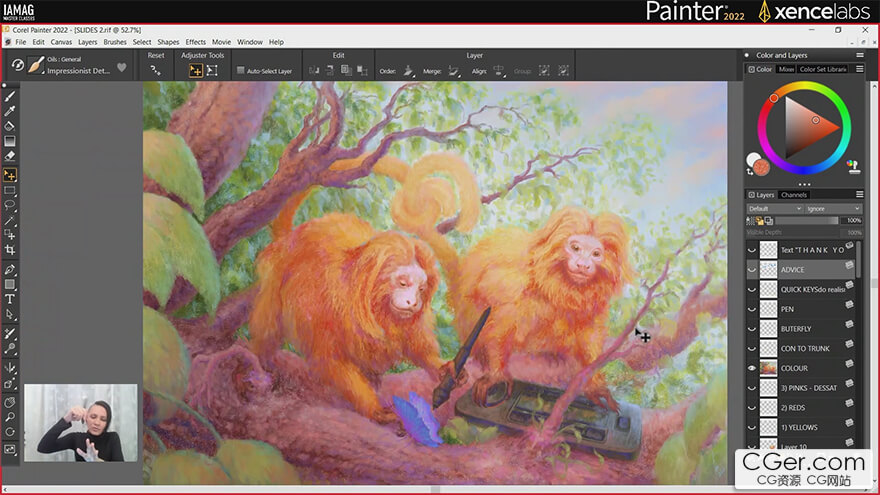This screenshot has width=880, height=495.
Task: Click the layer opacity 100% field
Action: pos(853,221)
